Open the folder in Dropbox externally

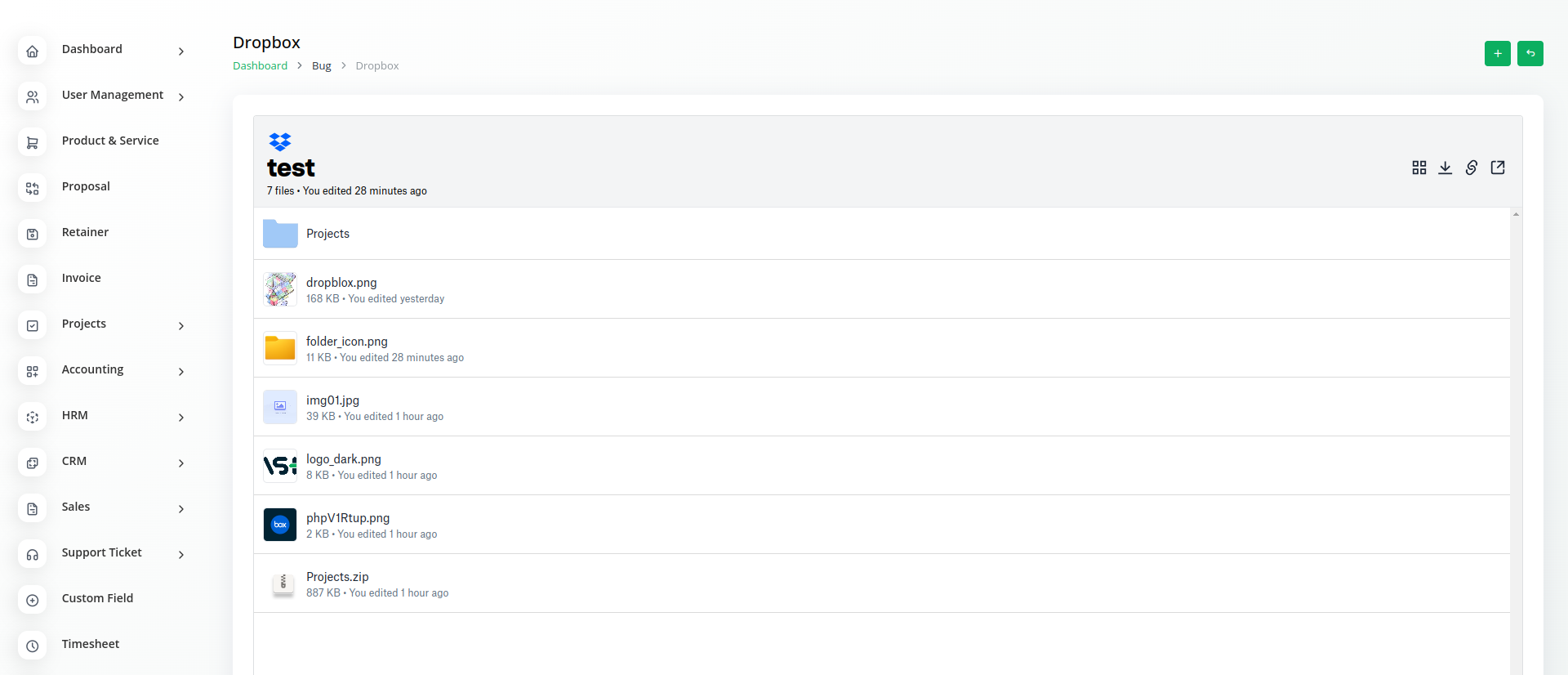pyautogui.click(x=1498, y=168)
